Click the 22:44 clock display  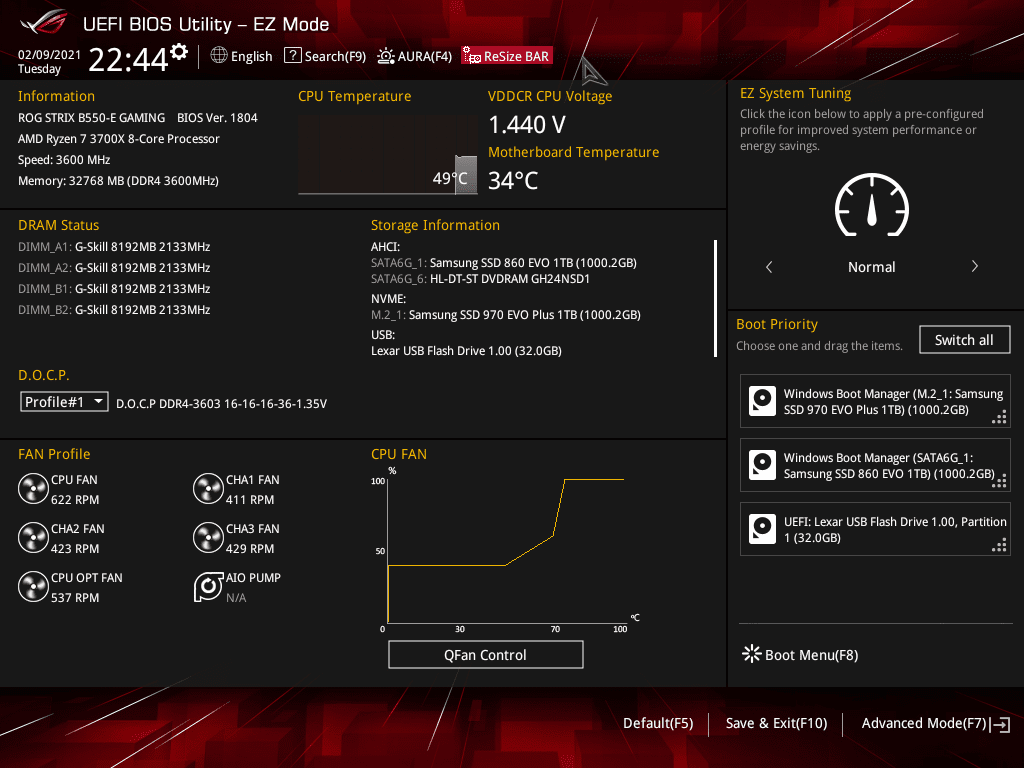coord(128,59)
